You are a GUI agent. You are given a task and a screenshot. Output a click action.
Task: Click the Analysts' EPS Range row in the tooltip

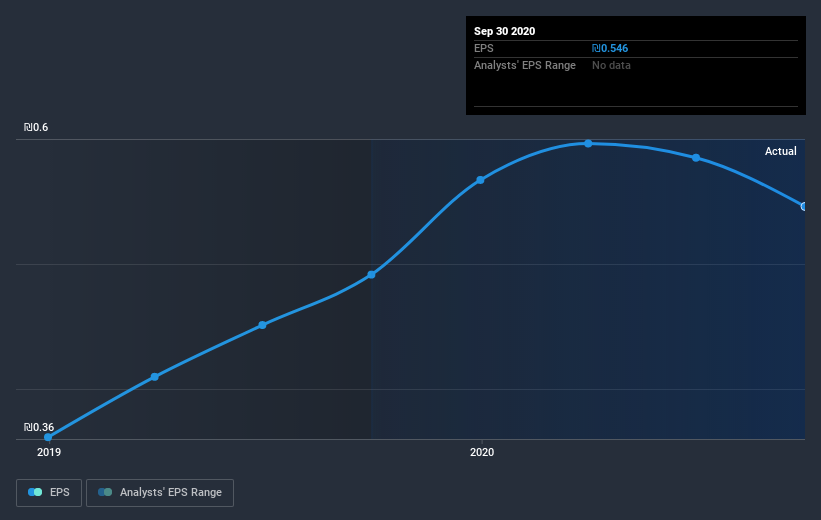636,65
